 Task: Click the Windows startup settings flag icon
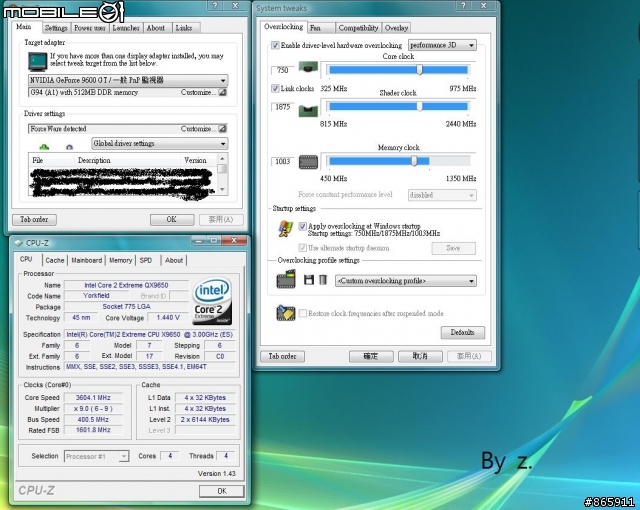tap(285, 229)
